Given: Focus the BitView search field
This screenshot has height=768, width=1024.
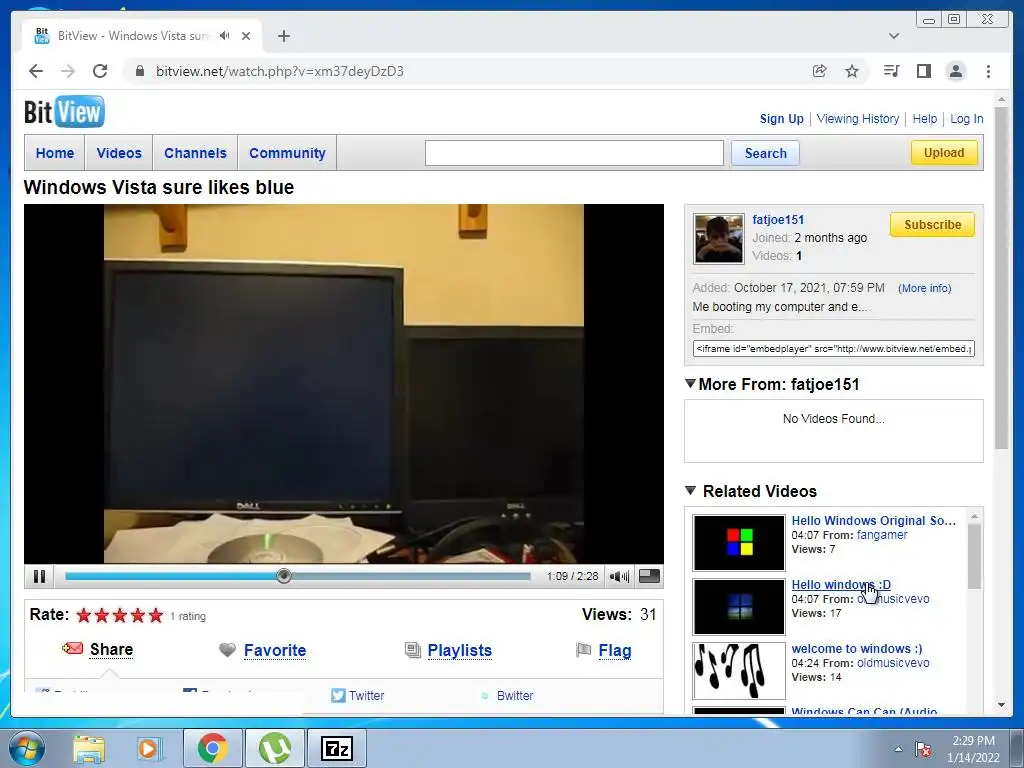Looking at the screenshot, I should click(x=574, y=153).
